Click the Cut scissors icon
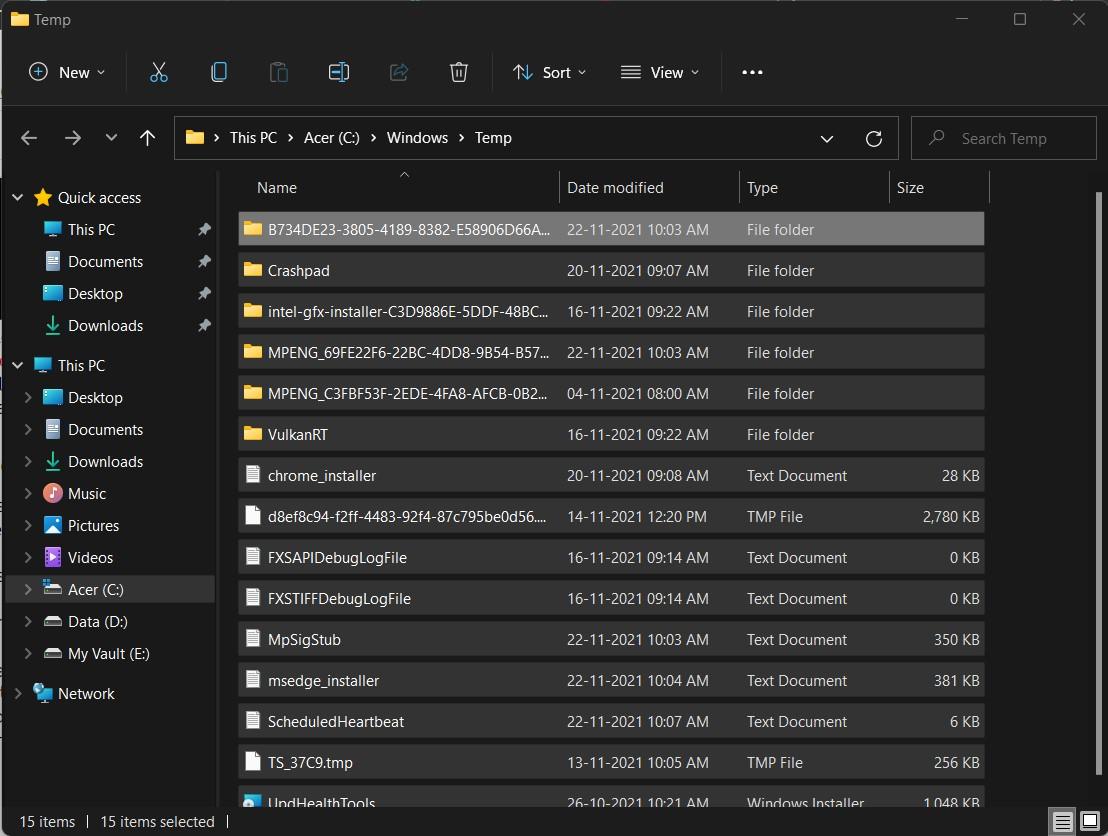 (x=158, y=72)
